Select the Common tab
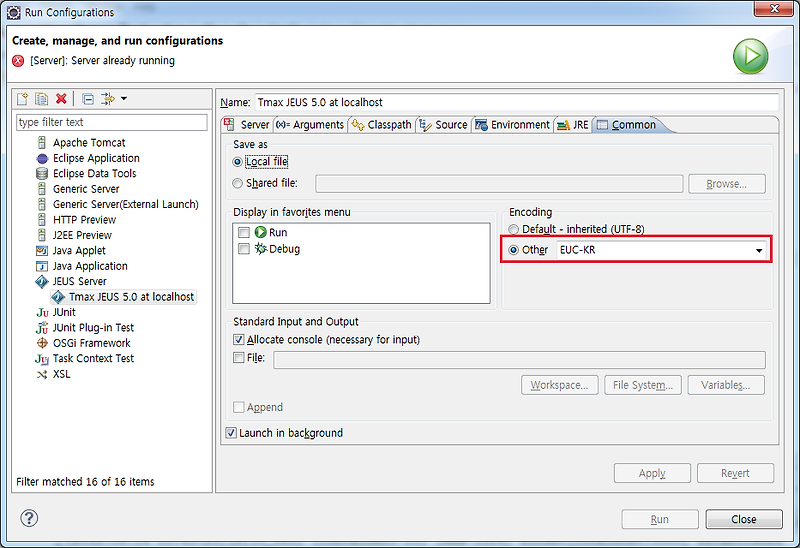 pyautogui.click(x=627, y=124)
